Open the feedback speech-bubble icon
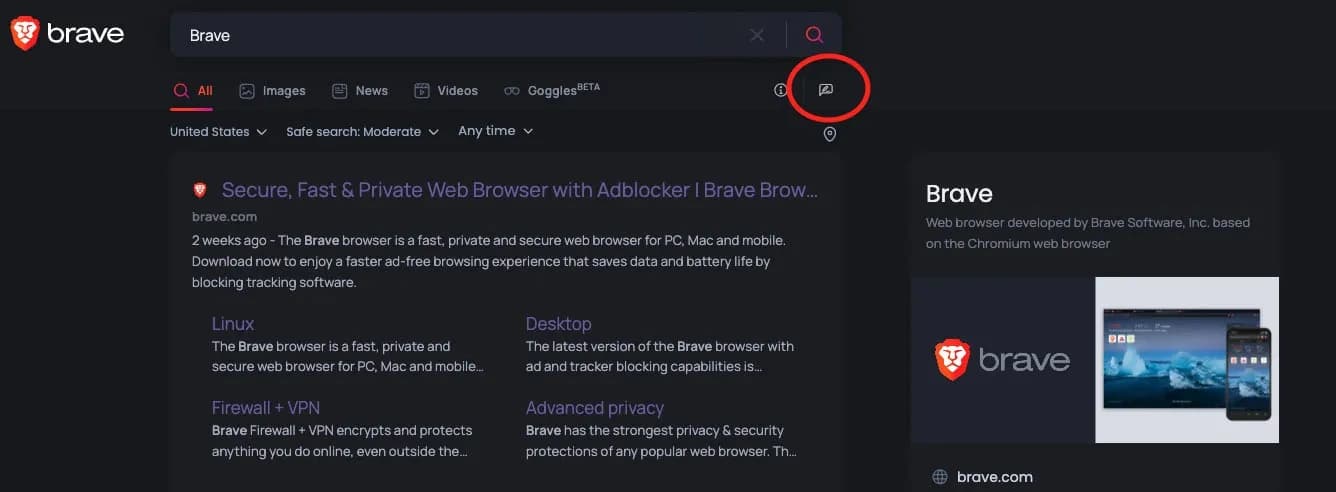The height and width of the screenshot is (492, 1336). (x=826, y=90)
